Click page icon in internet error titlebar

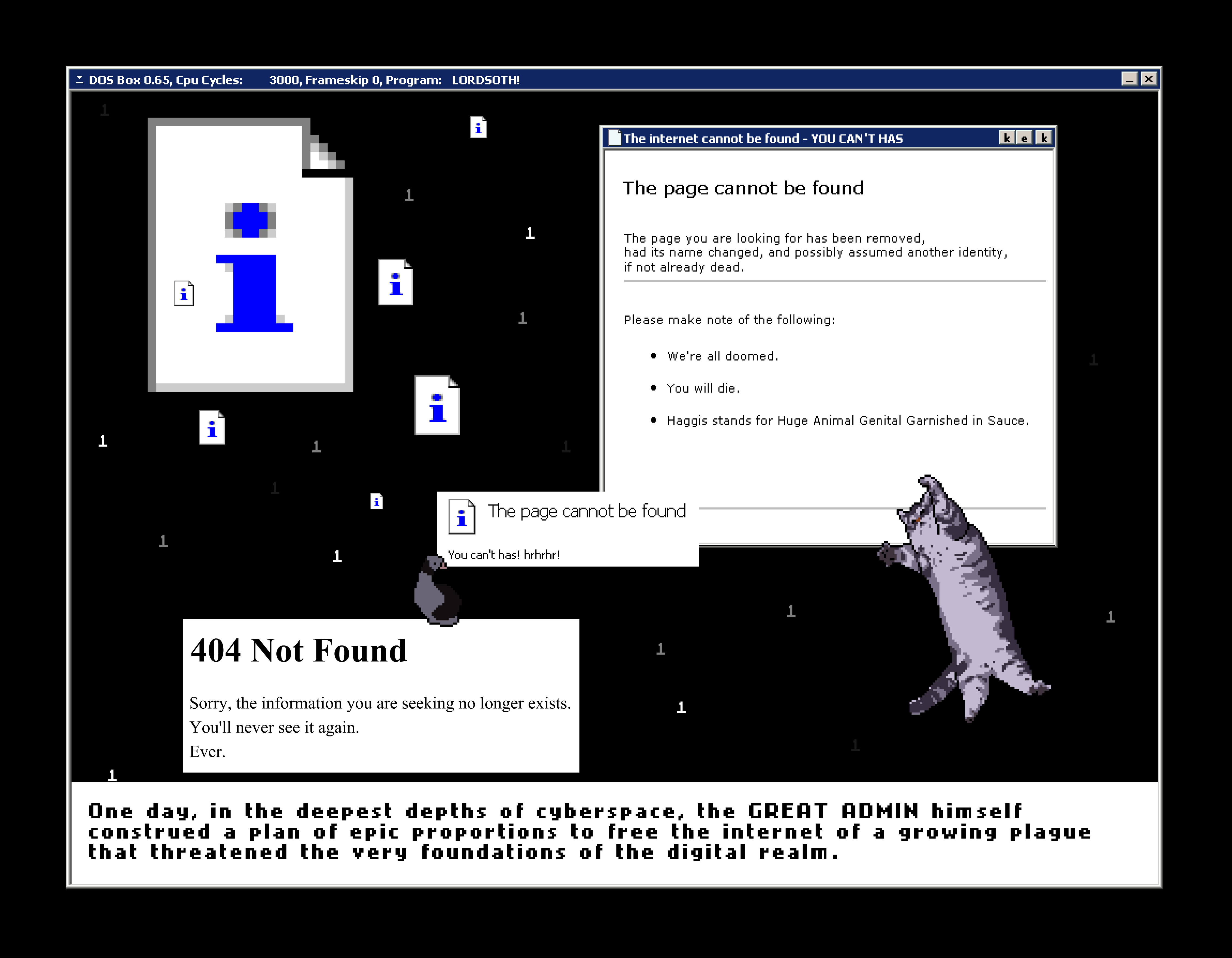click(614, 137)
